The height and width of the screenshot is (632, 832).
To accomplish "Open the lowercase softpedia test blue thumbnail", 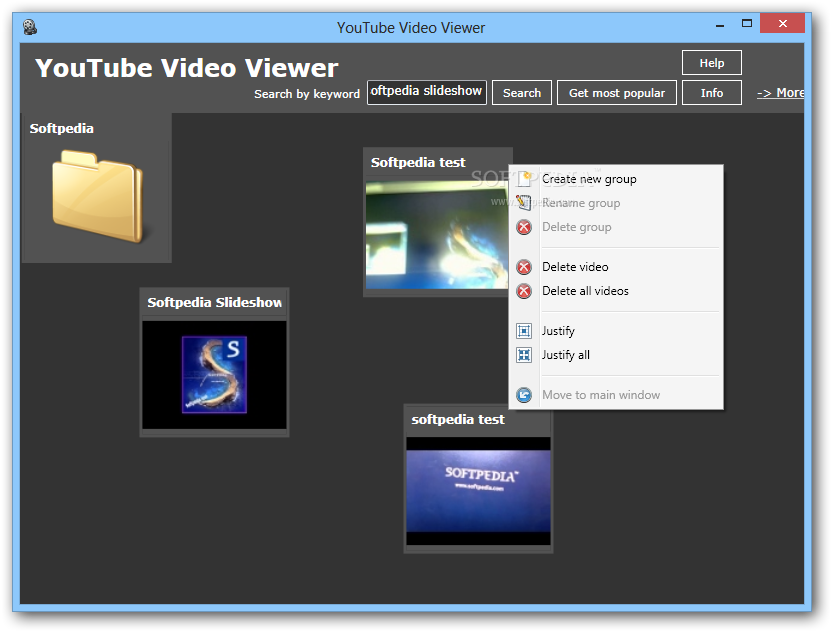I will pos(478,491).
